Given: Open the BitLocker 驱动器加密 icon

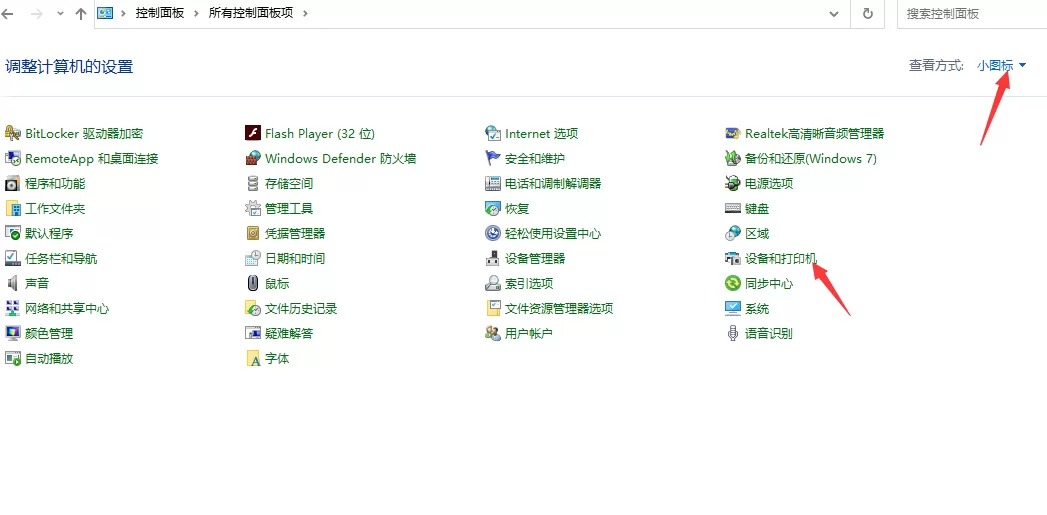Looking at the screenshot, I should pyautogui.click(x=13, y=134).
